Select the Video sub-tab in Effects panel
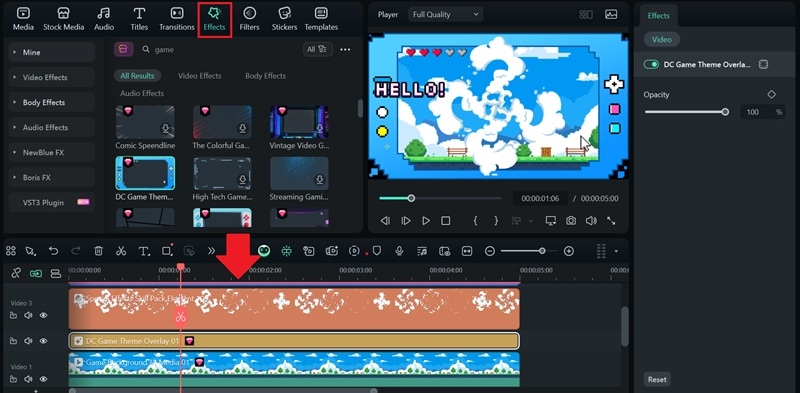 click(x=662, y=39)
